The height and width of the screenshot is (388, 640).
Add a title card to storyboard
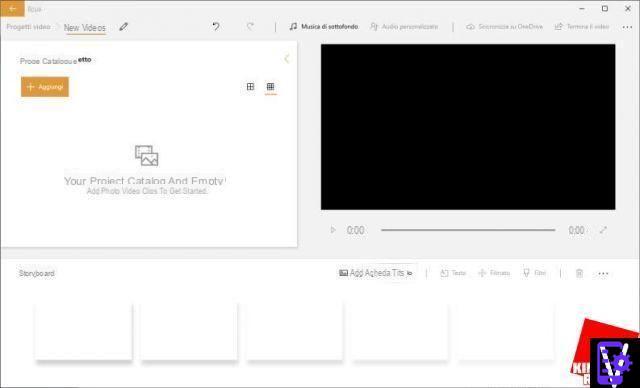[x=376, y=273]
